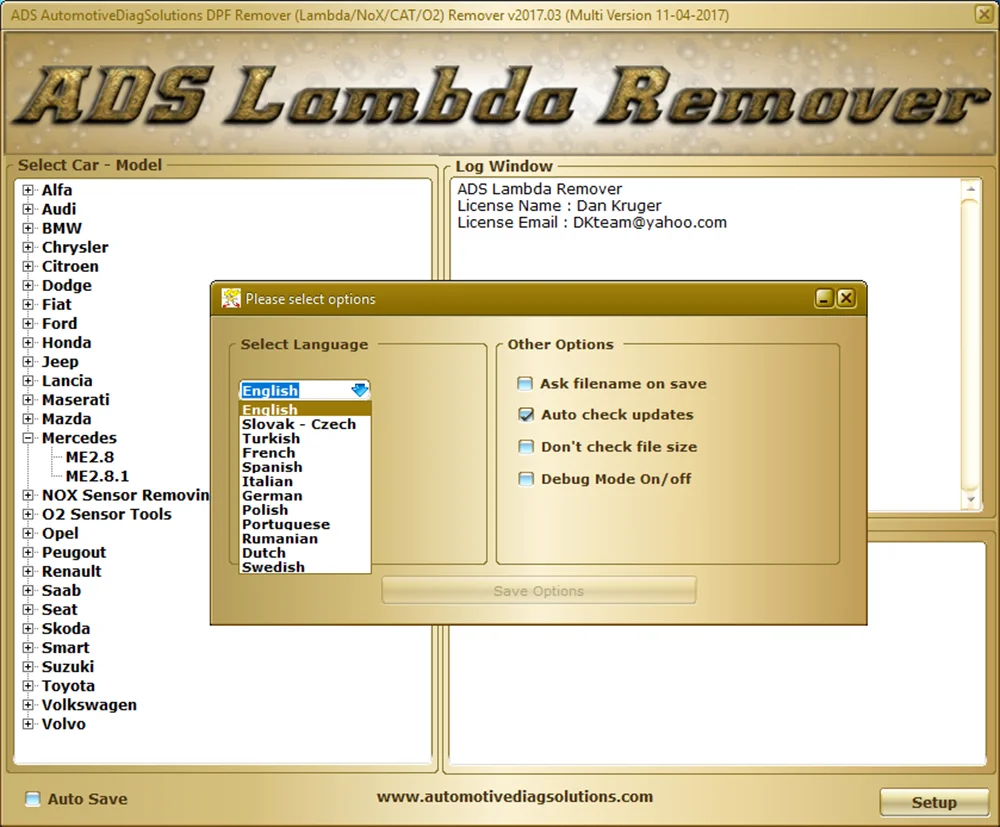Click the License Name log line
The height and width of the screenshot is (827, 1000).
tap(559, 206)
